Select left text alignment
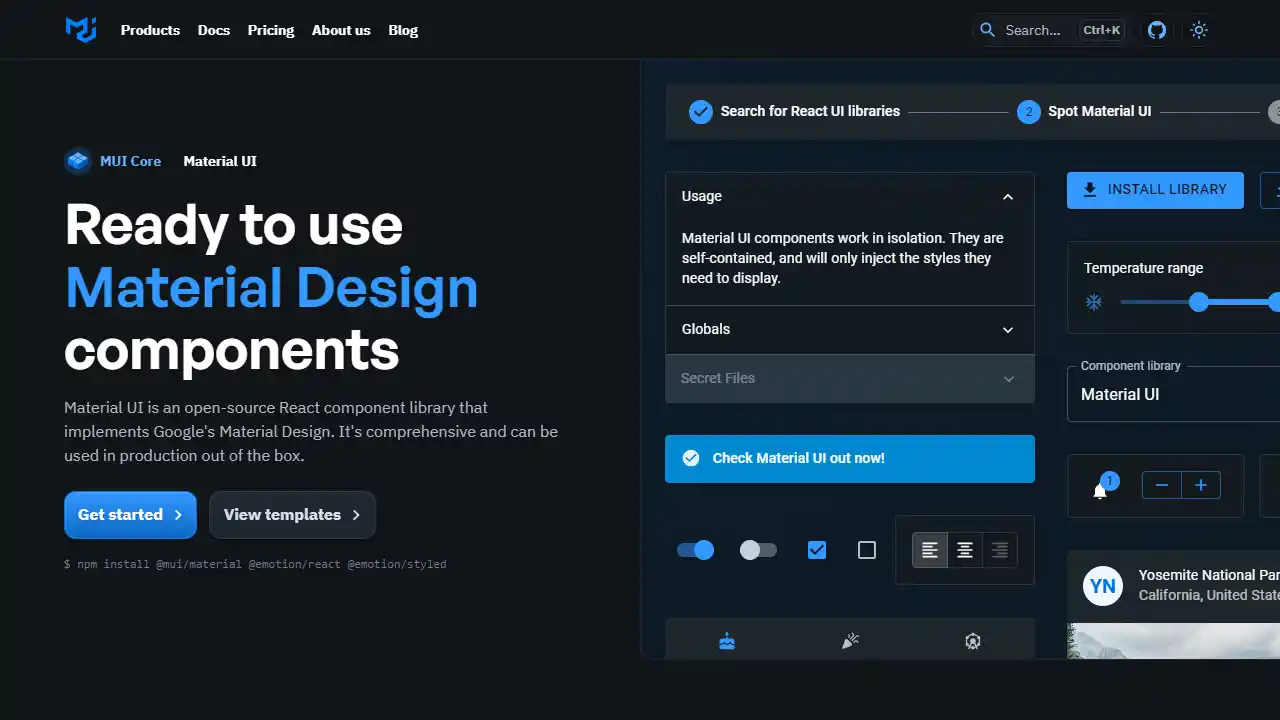 pyautogui.click(x=930, y=550)
